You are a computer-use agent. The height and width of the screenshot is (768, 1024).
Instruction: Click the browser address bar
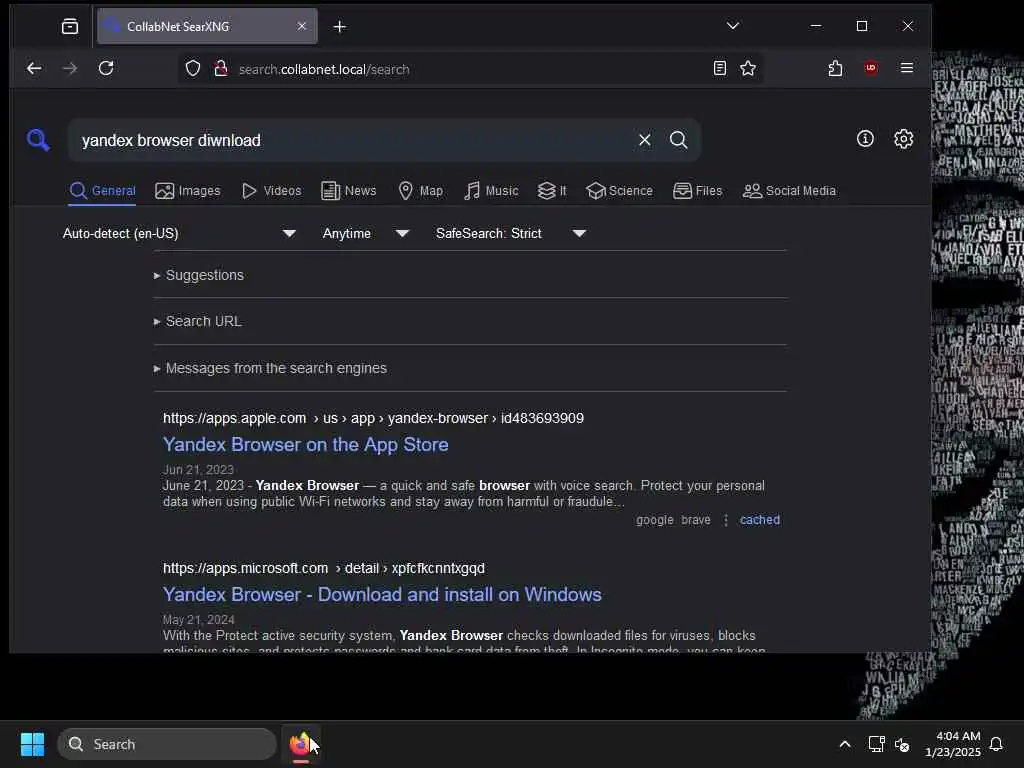point(470,69)
